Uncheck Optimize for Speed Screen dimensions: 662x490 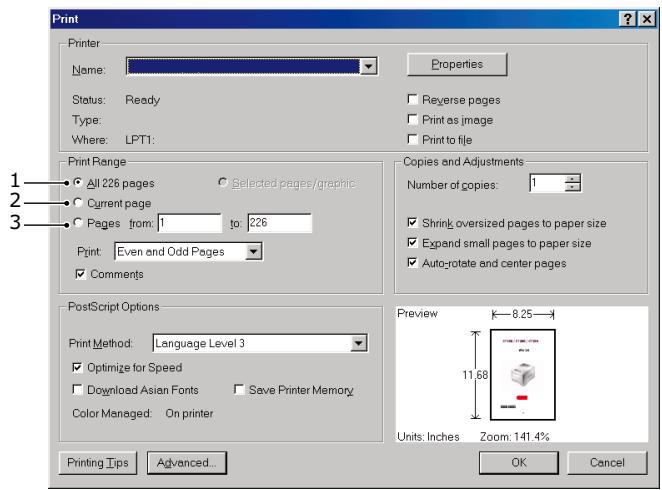click(x=77, y=367)
